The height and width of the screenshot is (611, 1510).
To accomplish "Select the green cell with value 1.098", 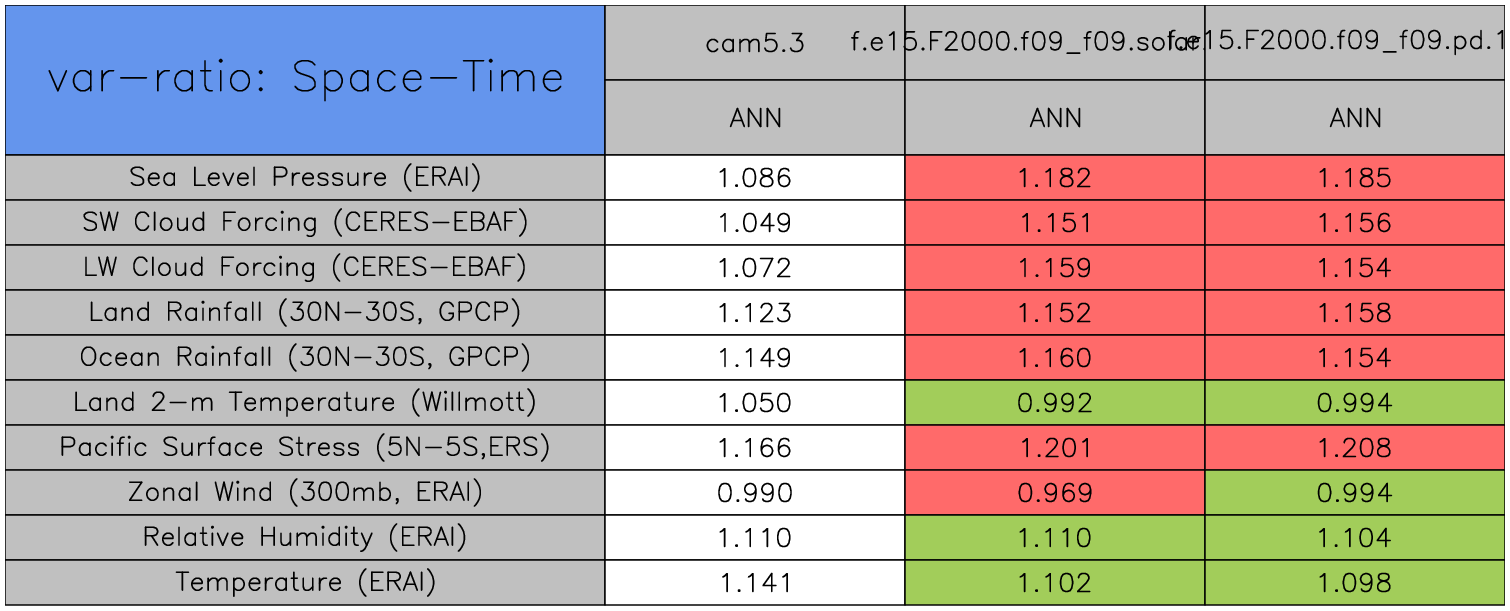I will [x=1355, y=583].
